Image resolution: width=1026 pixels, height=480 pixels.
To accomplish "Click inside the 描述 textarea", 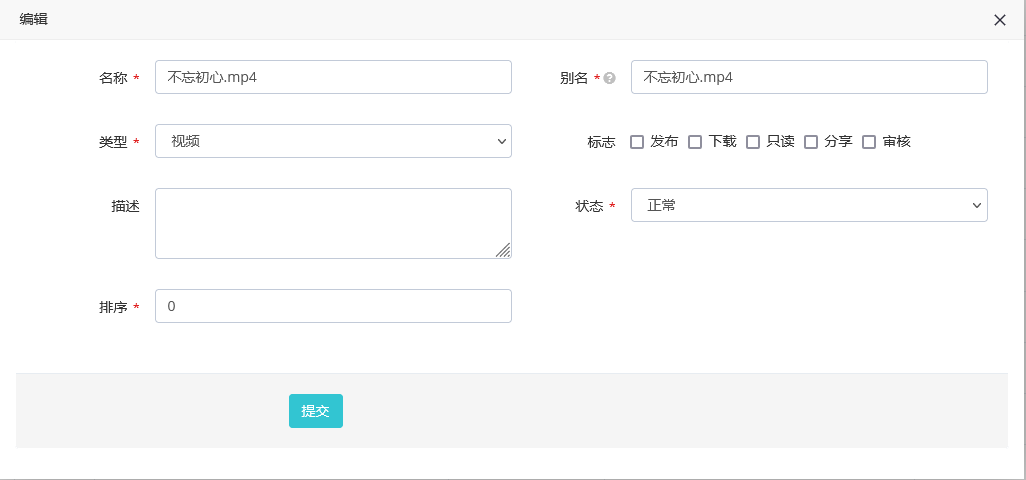I will (x=333, y=224).
